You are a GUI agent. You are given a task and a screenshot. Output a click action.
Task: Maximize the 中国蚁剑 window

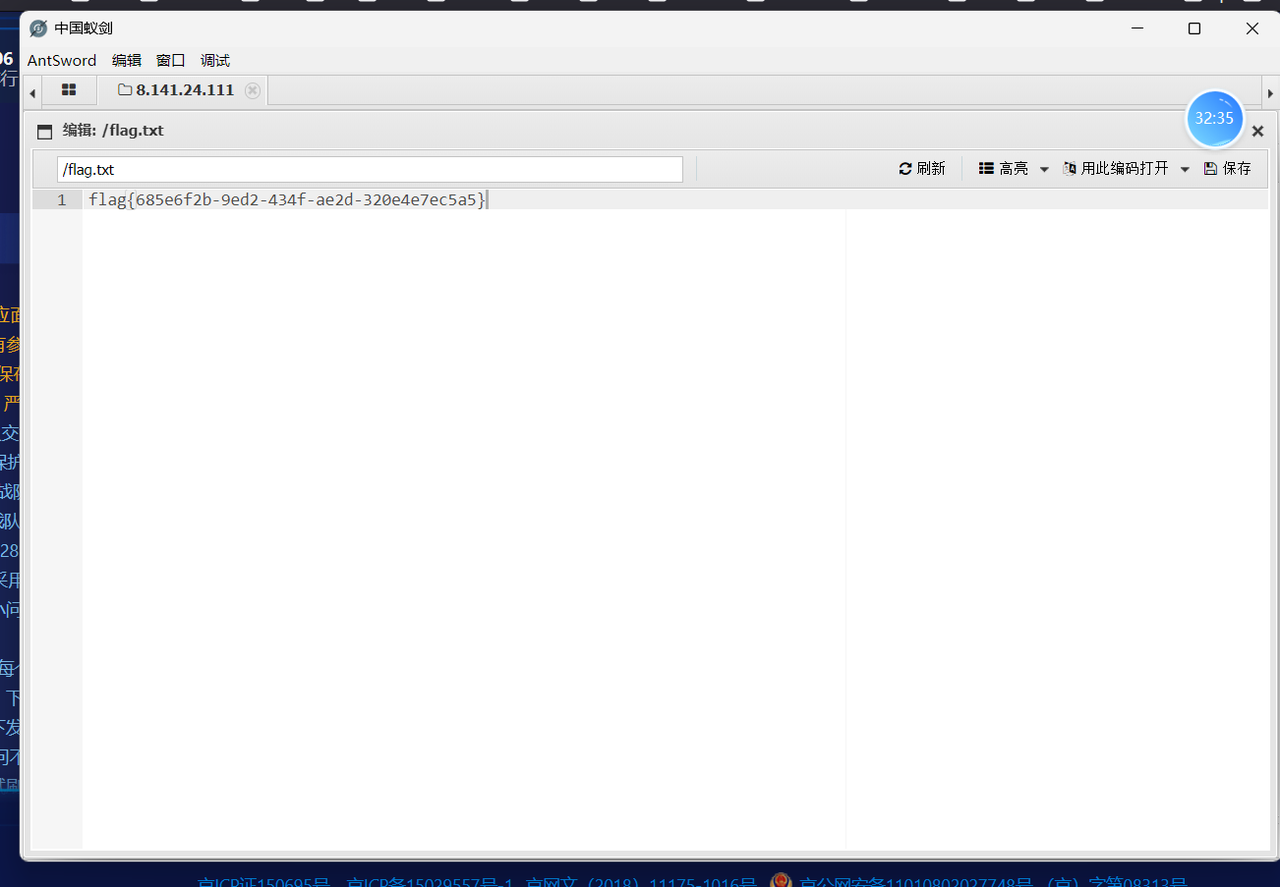point(1194,28)
